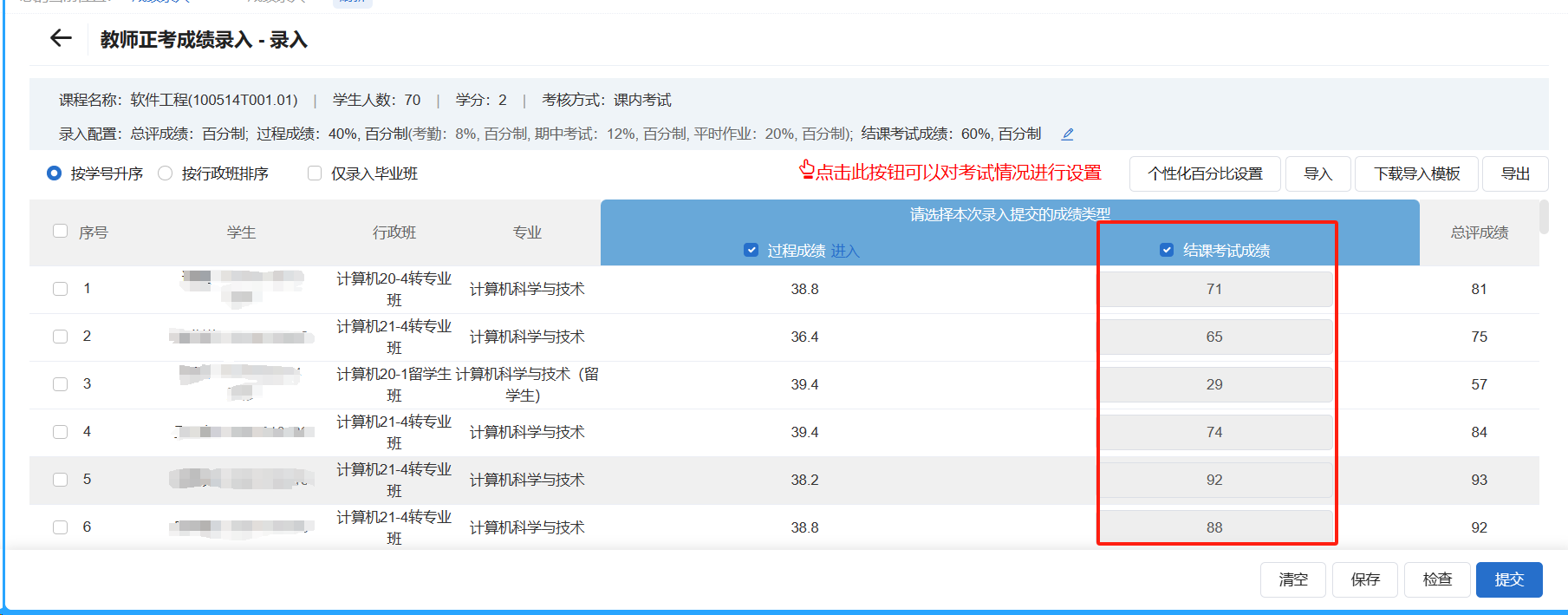Image resolution: width=1568 pixels, height=615 pixels.
Task: Click the back arrow icon
Action: [61, 38]
